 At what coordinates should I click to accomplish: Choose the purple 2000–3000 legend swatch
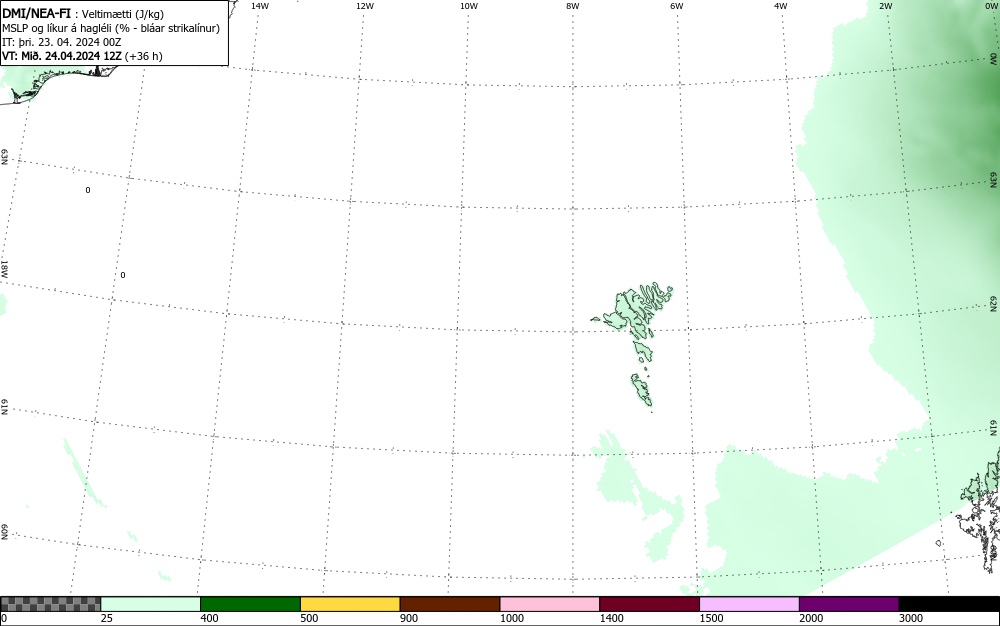point(849,604)
